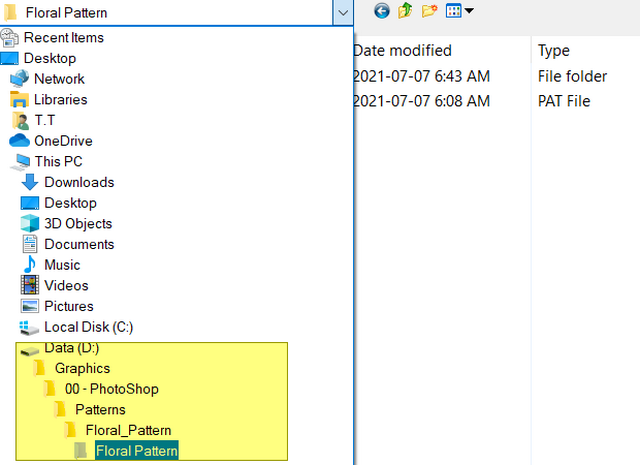The image size is (640, 465).
Task: Select Data (D:) drive
Action: tap(72, 348)
